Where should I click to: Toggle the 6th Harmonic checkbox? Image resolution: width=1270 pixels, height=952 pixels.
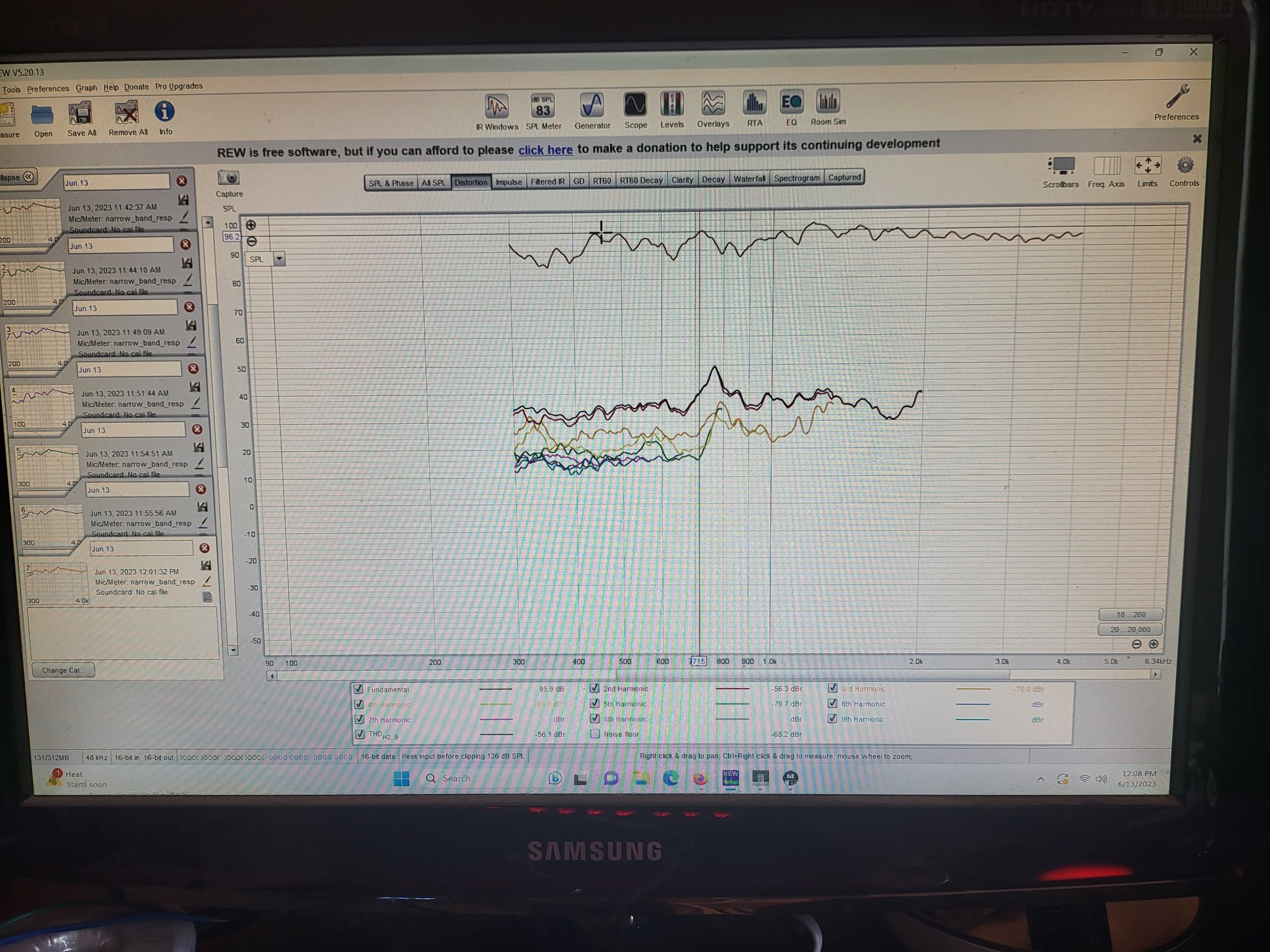click(832, 703)
